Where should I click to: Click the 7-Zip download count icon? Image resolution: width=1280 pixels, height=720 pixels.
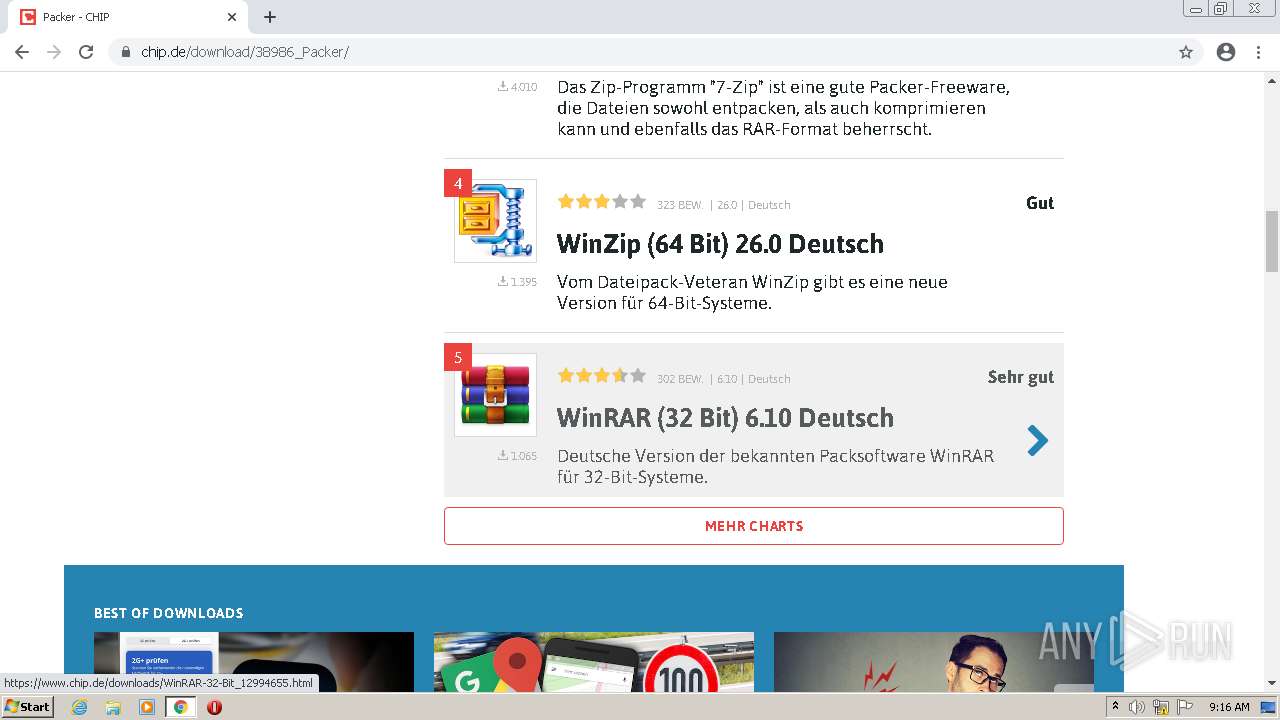[503, 87]
